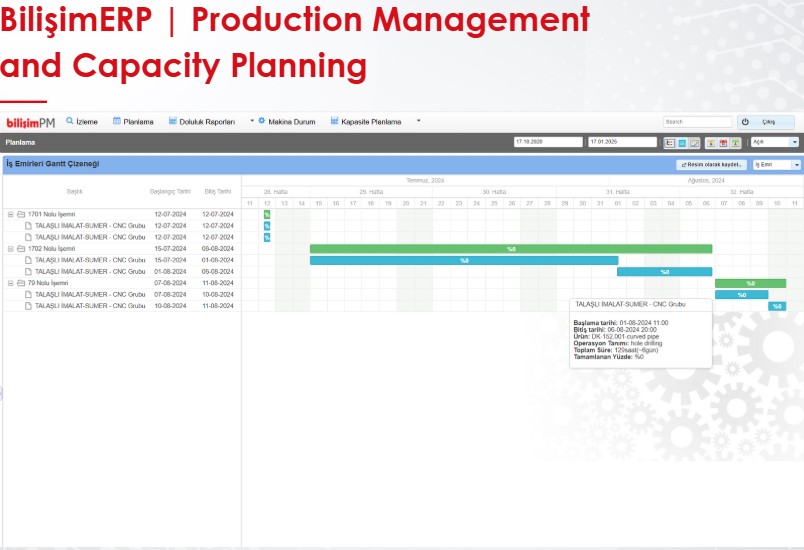Select blue bar for 01-08-2024 to 06-08-2024
Screen dimensions: 804x550
point(665,272)
